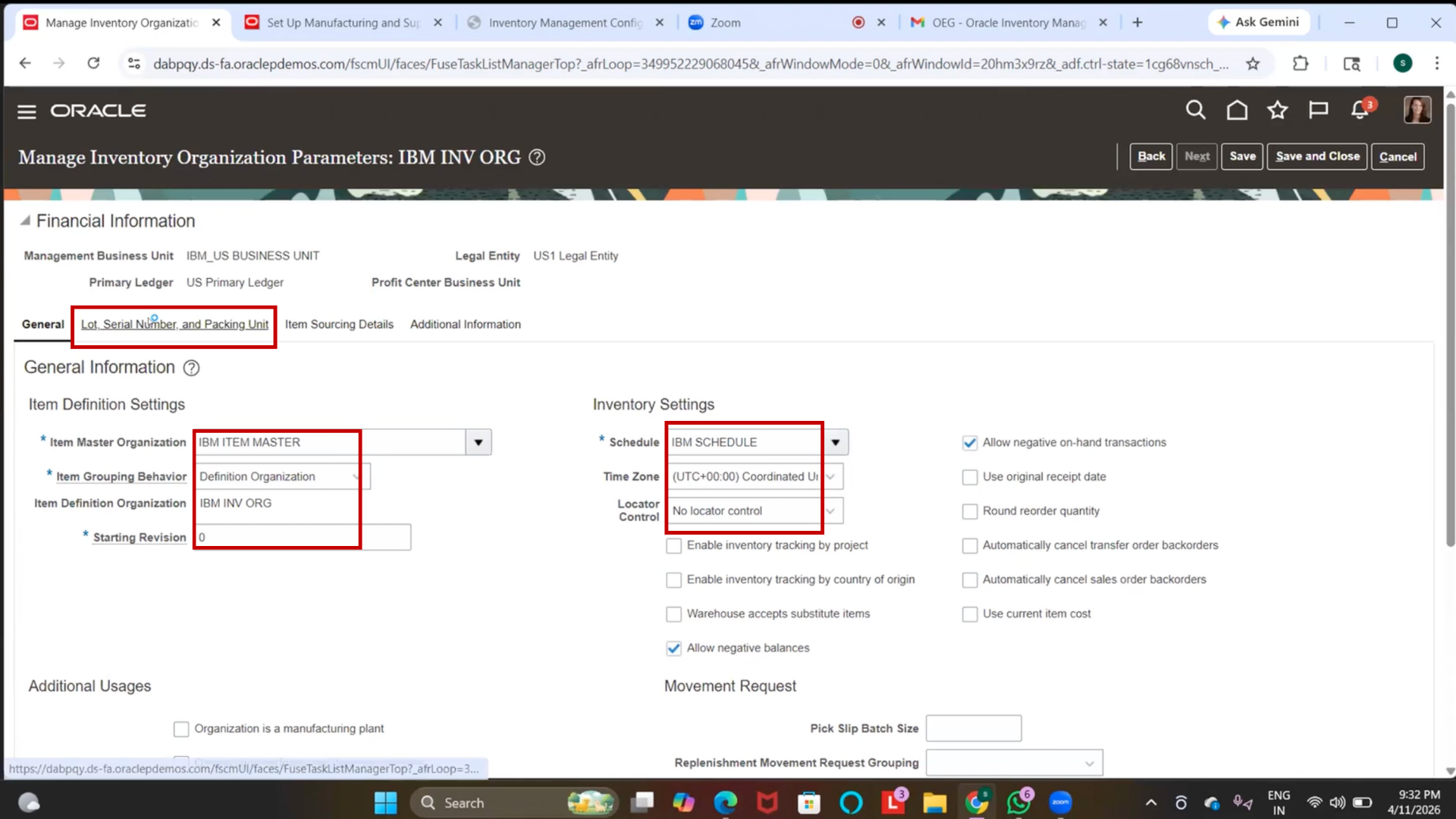The width and height of the screenshot is (1456, 819).
Task: Switch to Additional Information tab
Action: (466, 325)
